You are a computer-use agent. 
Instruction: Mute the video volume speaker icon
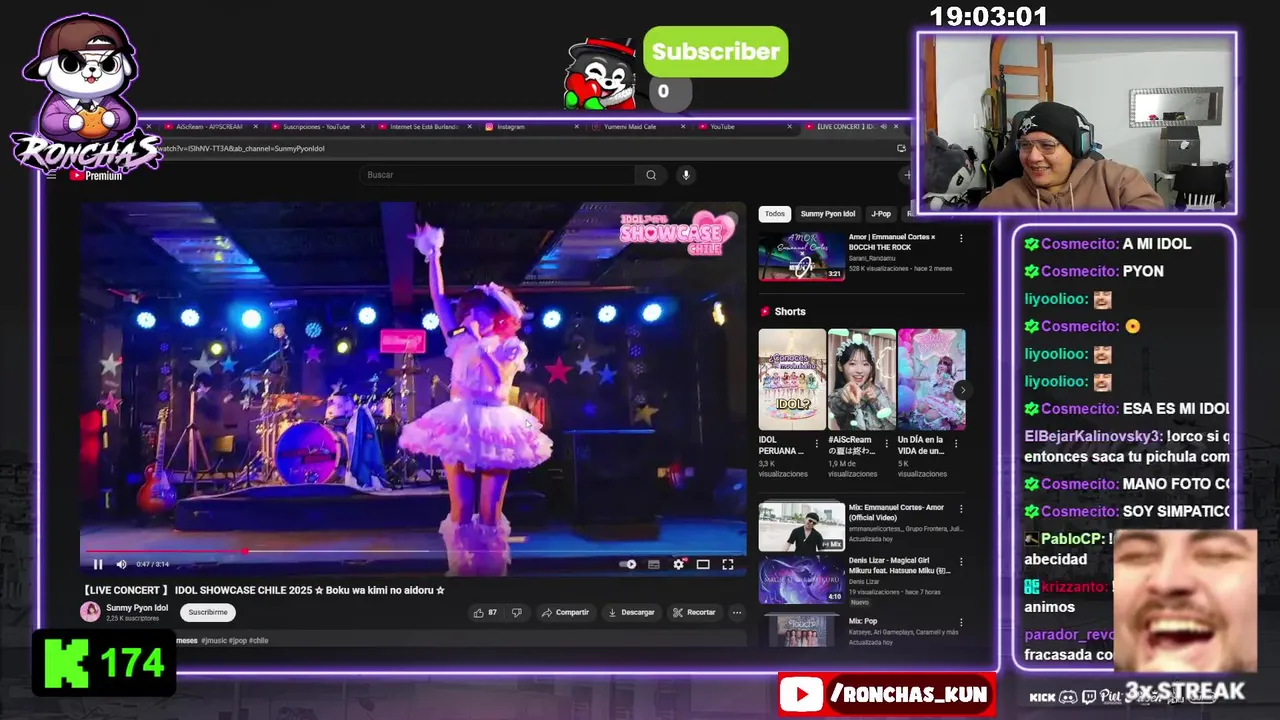point(121,564)
